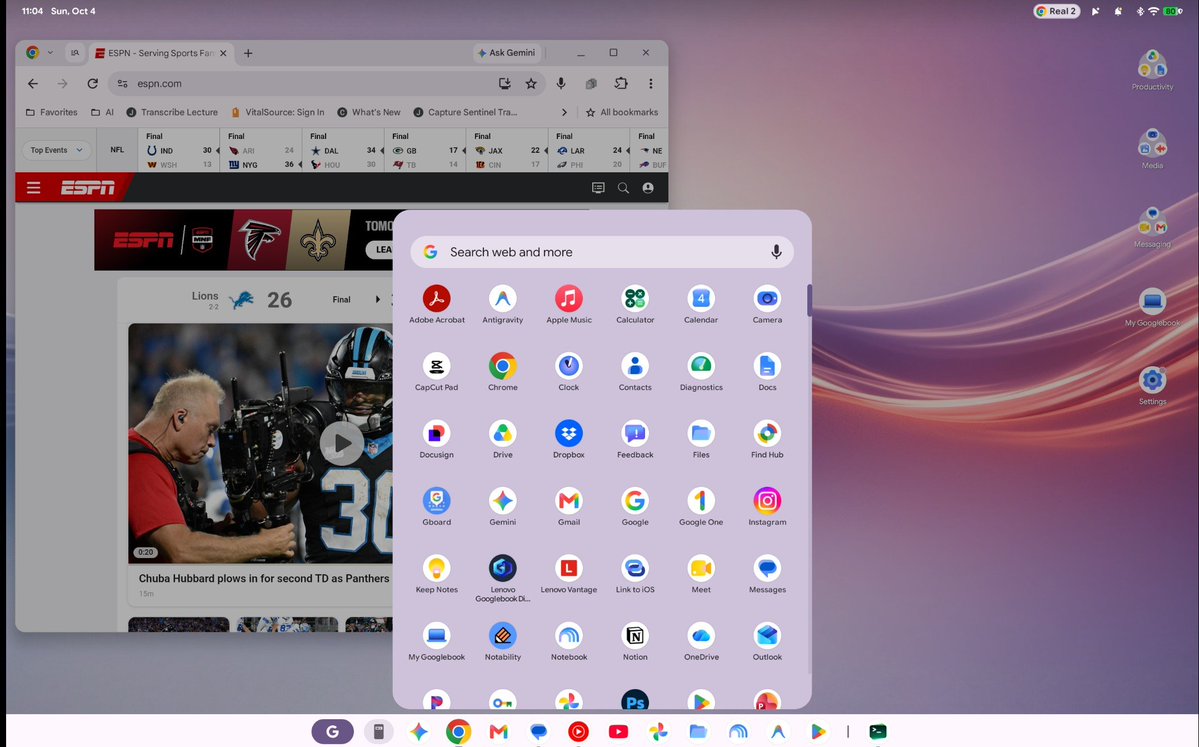
Task: Click the launcher app list scrollbar
Action: point(809,300)
